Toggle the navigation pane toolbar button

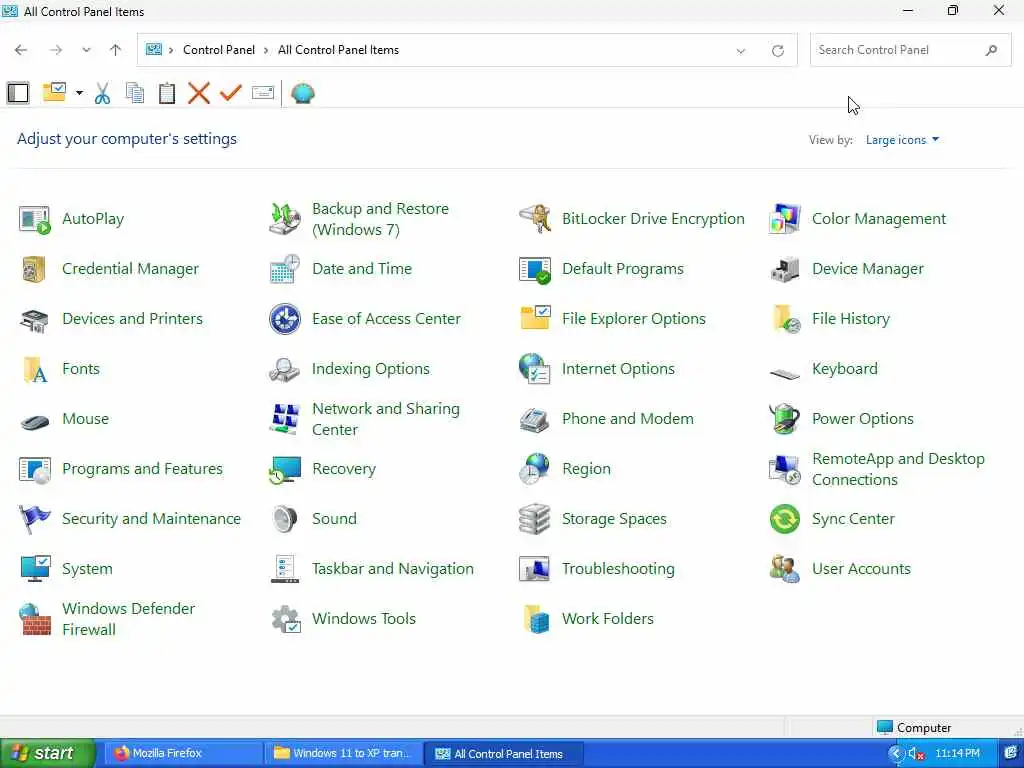[18, 93]
